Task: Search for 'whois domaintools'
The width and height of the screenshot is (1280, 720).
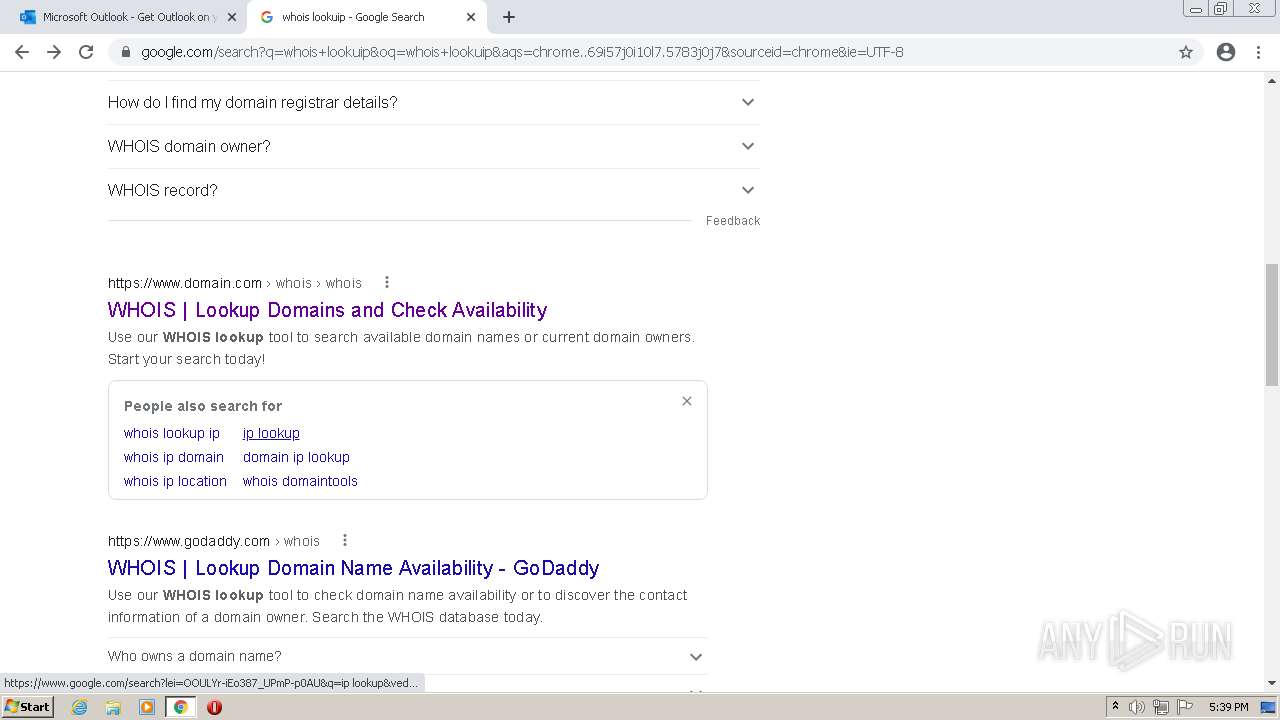Action: [x=300, y=481]
